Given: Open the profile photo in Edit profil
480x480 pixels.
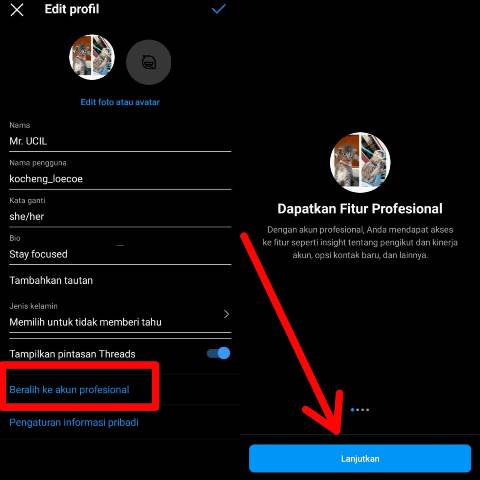Looking at the screenshot, I should coord(92,57).
